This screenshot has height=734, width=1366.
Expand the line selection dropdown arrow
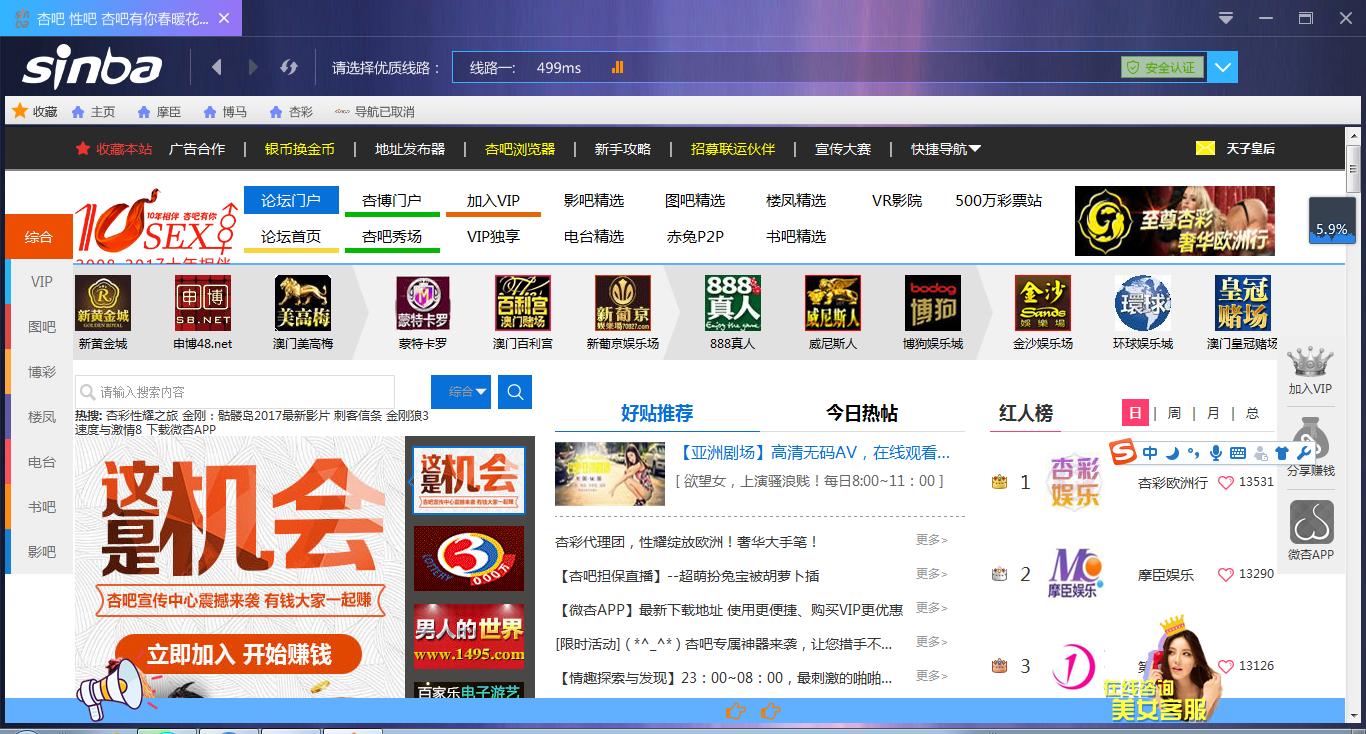1223,67
